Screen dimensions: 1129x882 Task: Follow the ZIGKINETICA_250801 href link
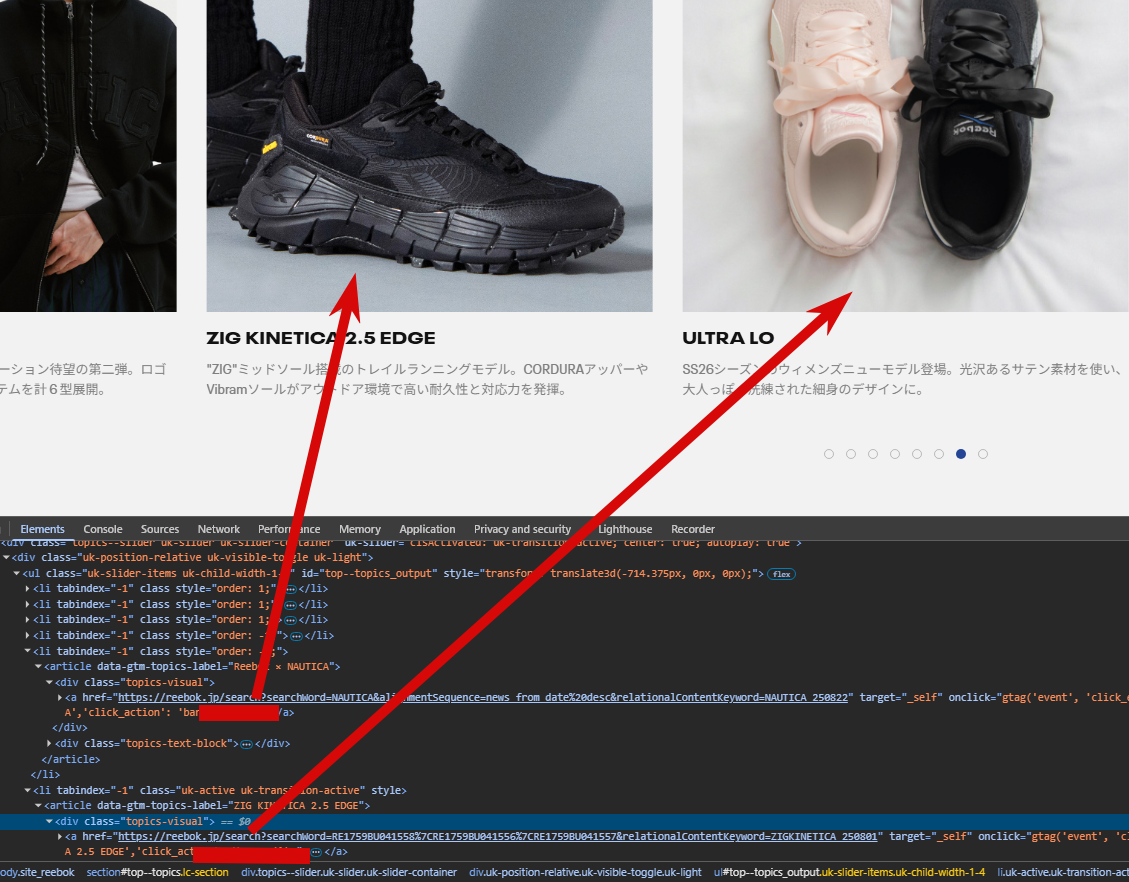point(498,837)
